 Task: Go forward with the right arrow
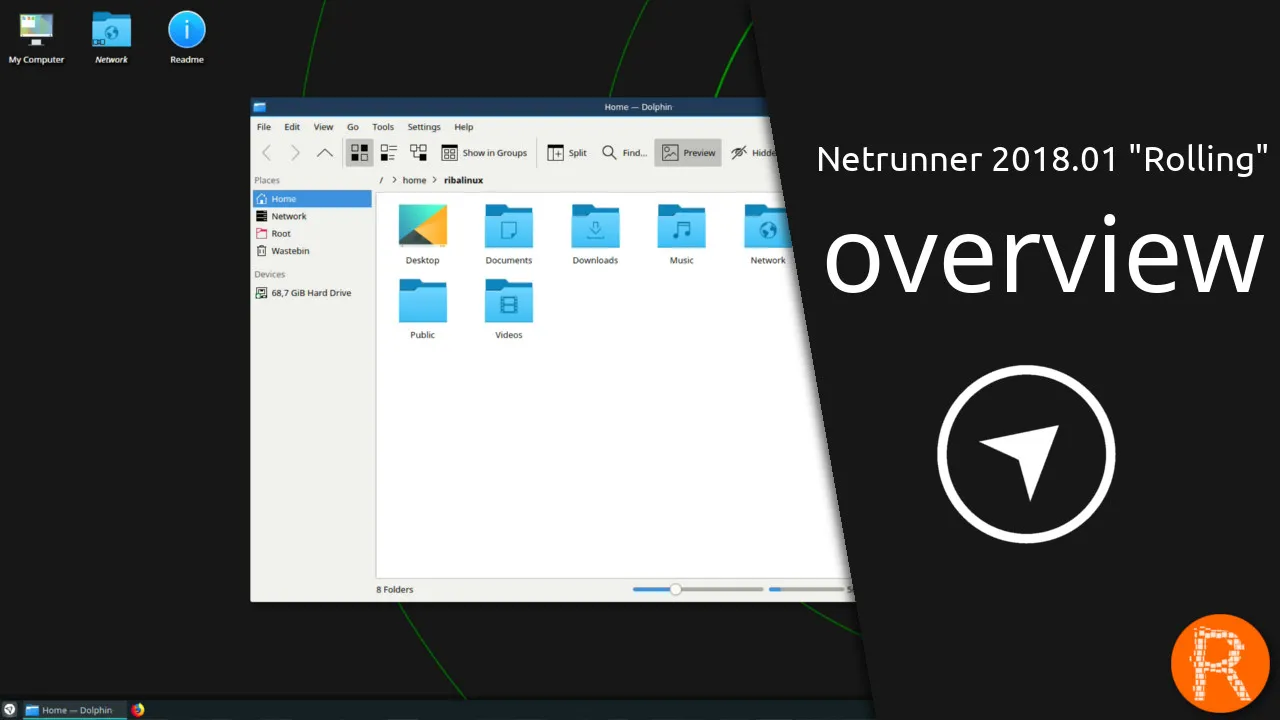click(295, 153)
